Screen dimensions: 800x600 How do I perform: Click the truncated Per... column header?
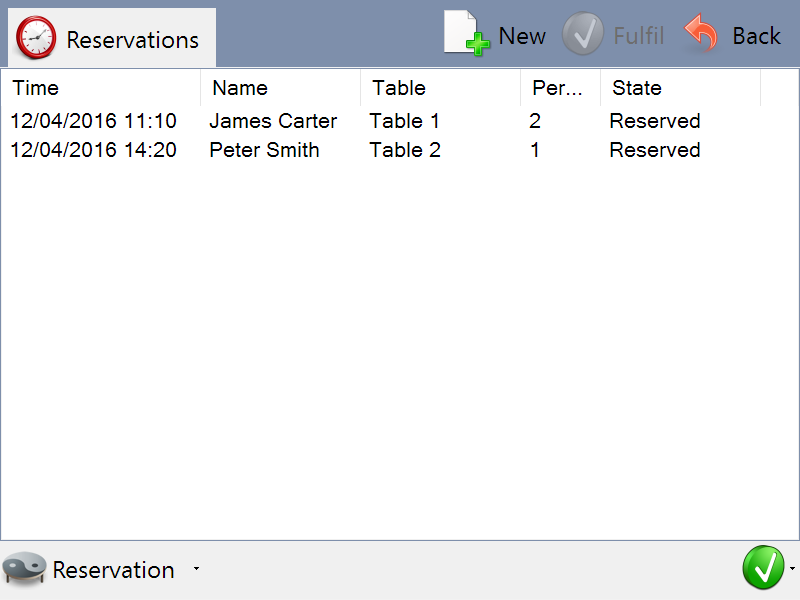(x=557, y=88)
